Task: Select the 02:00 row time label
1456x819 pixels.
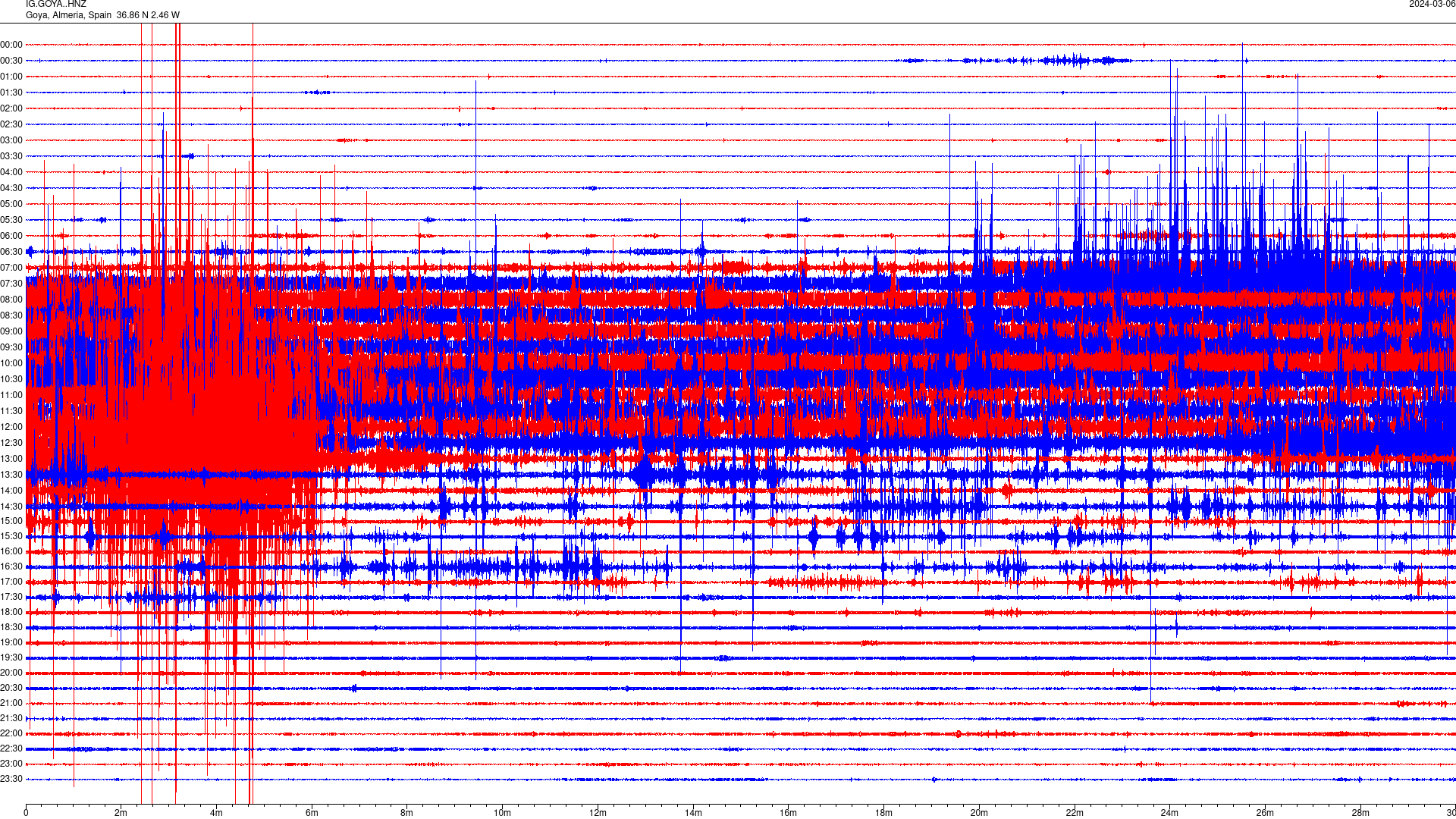Action: [x=11, y=108]
